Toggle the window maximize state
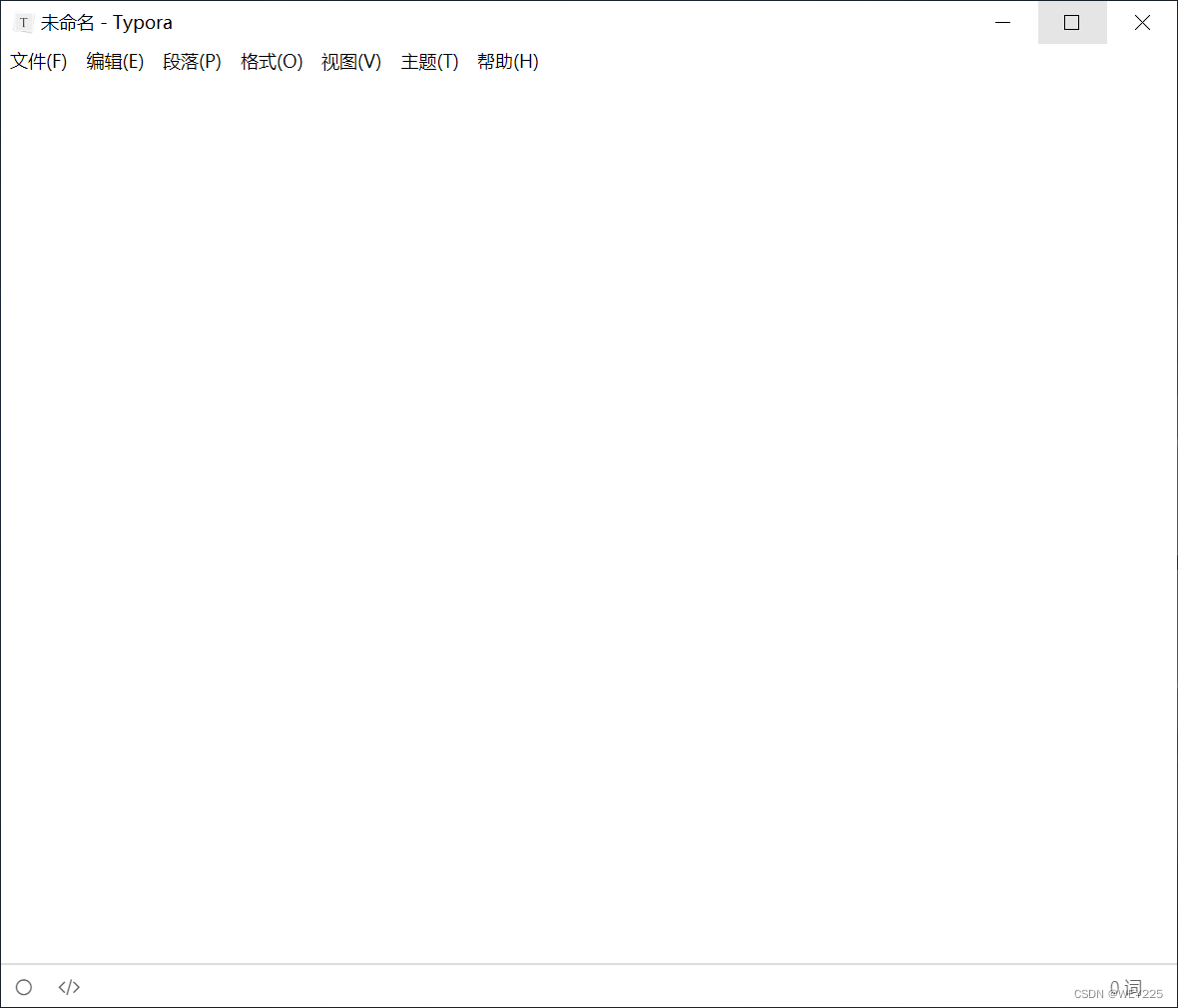Screen dimensions: 1178x1008 [x=1072, y=22]
